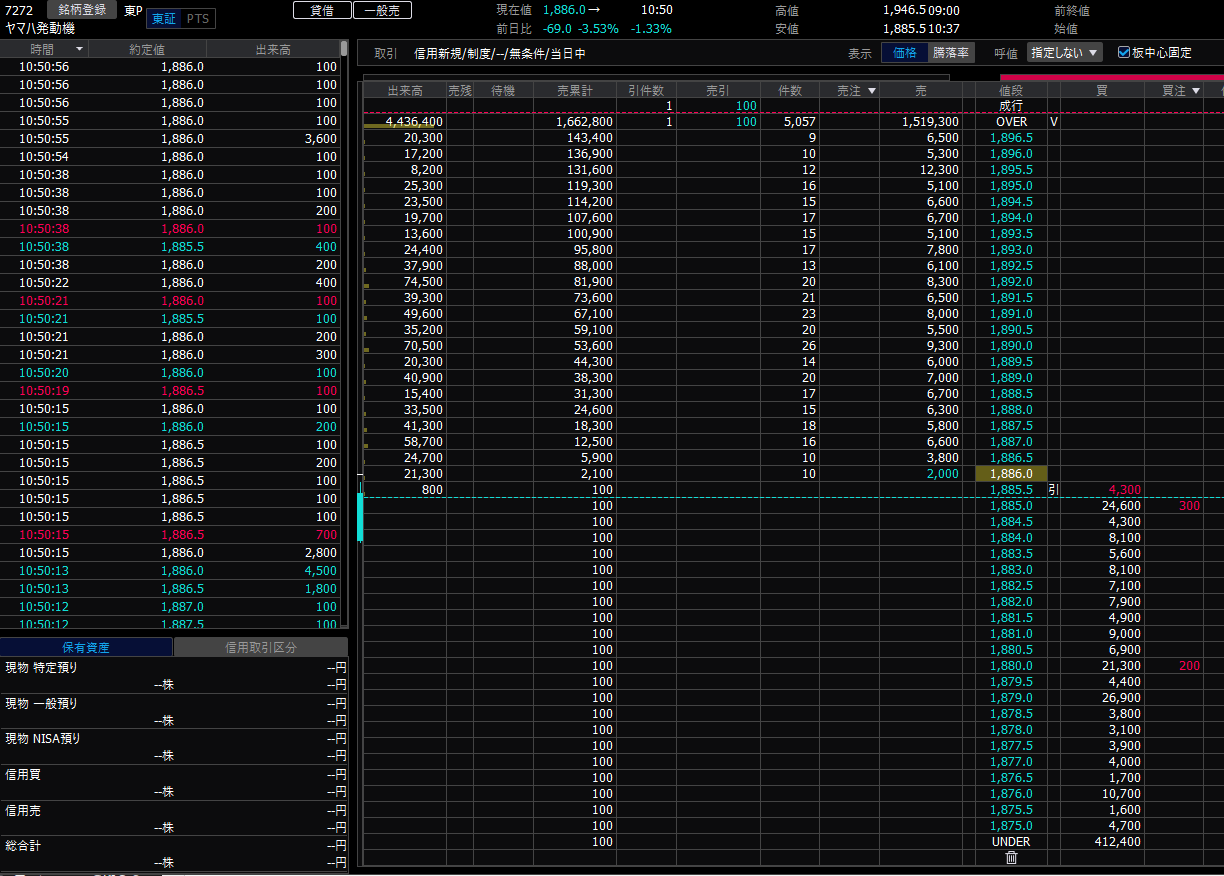Click the 売累計 column header
This screenshot has height=876, width=1224.
575,91
